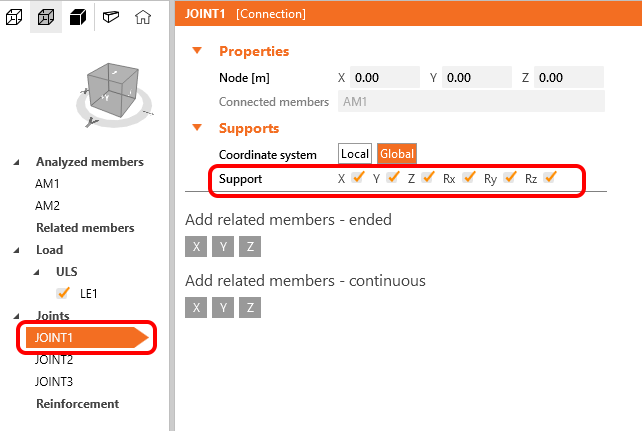
Task: Click the Load group label
Action: (x=50, y=250)
